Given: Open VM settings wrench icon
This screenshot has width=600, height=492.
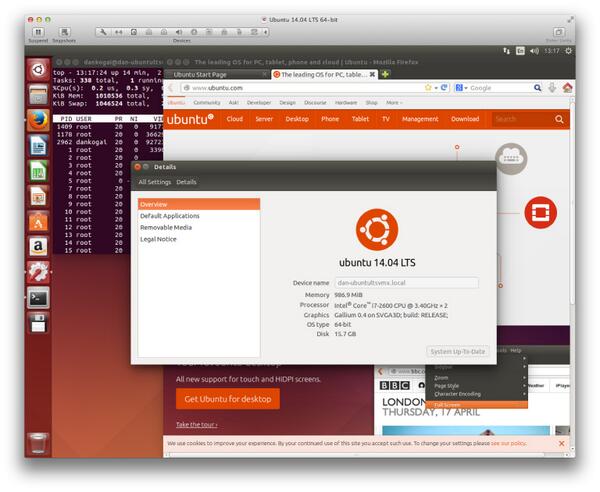Looking at the screenshot, I should pyautogui.click(x=103, y=32).
